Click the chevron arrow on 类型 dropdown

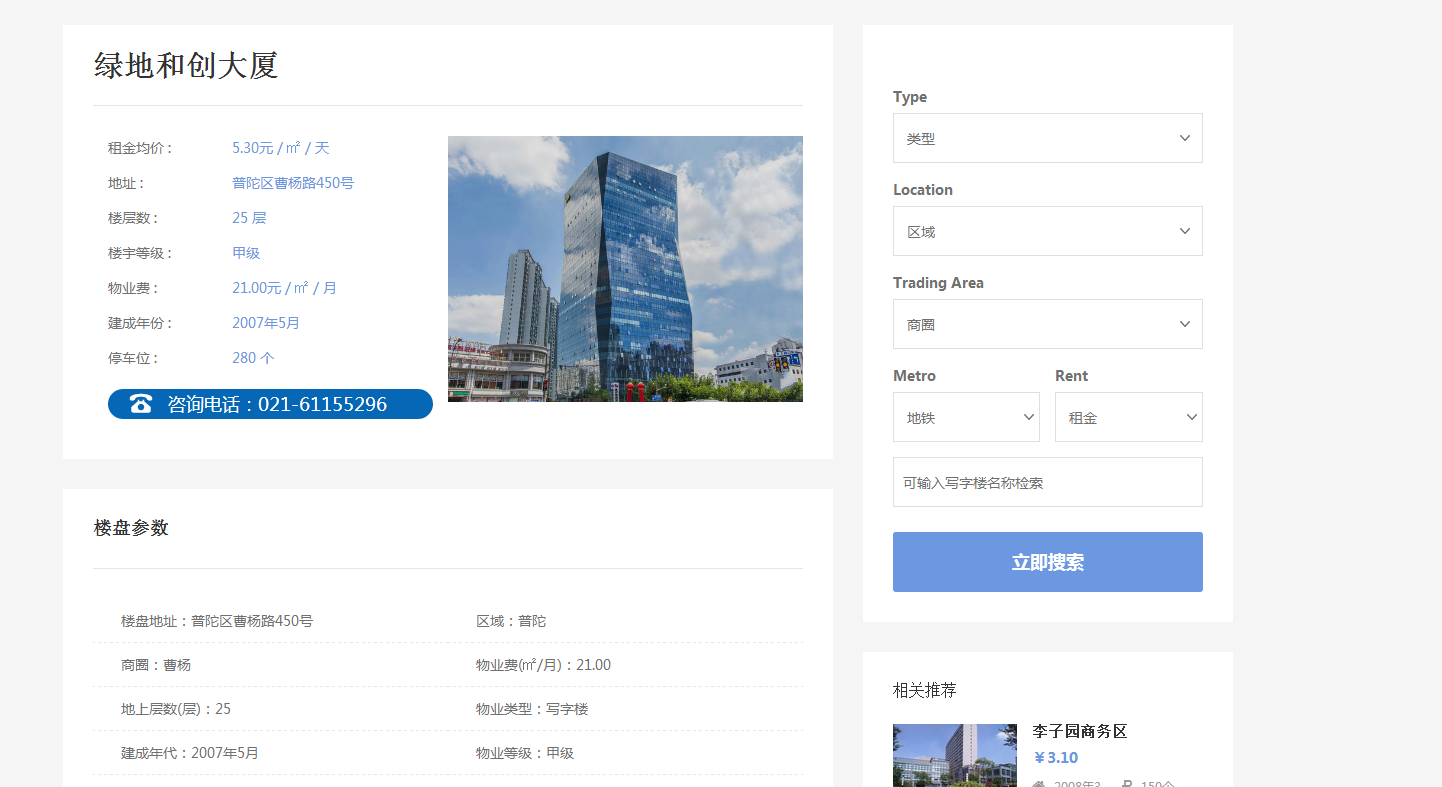click(1184, 138)
